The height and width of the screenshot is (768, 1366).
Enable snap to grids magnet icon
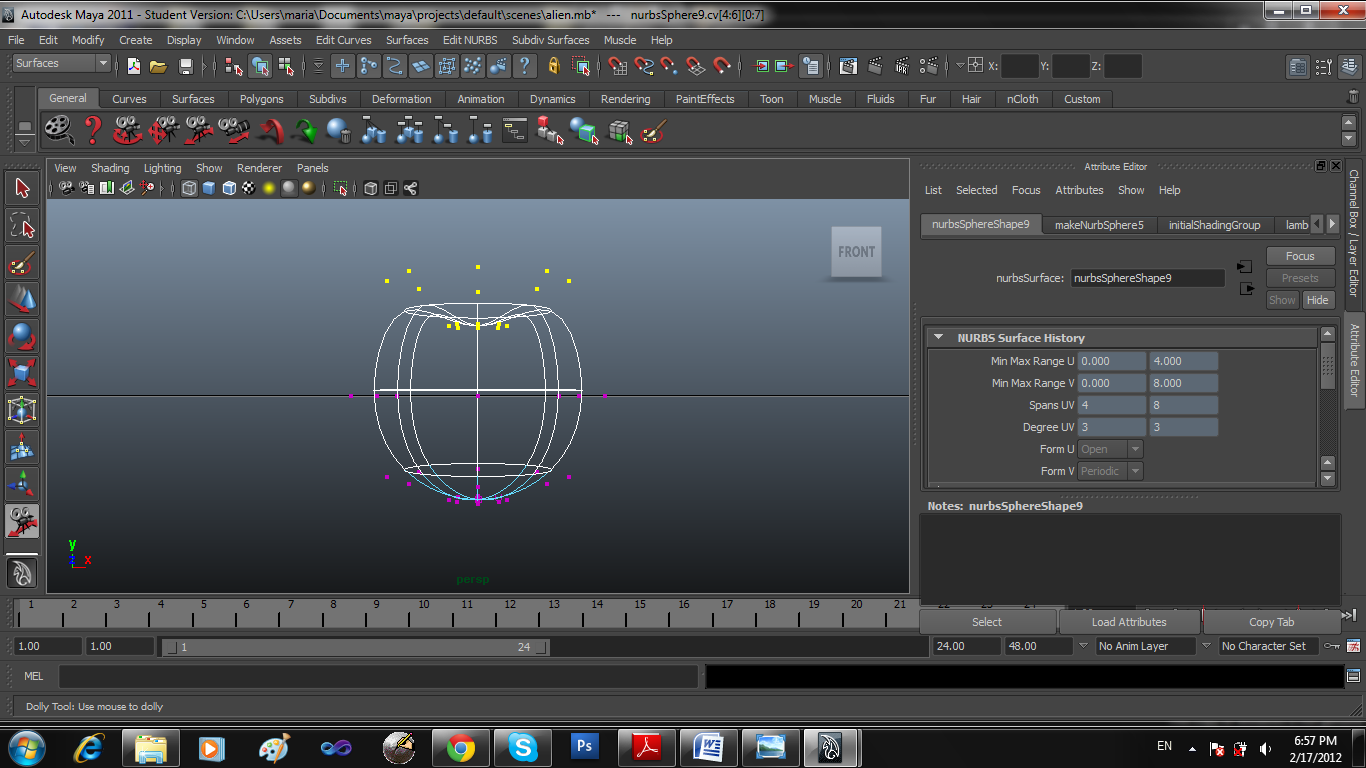point(618,66)
